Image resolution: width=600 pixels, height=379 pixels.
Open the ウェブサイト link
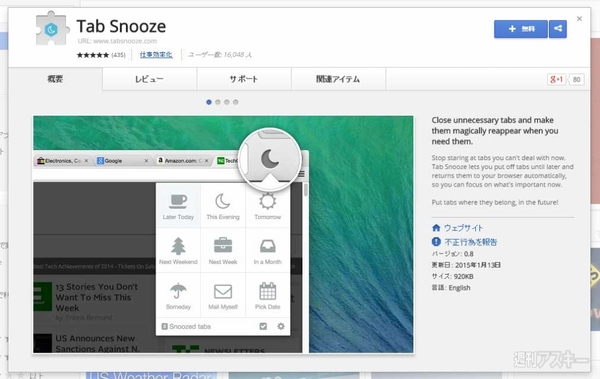pyautogui.click(x=463, y=228)
